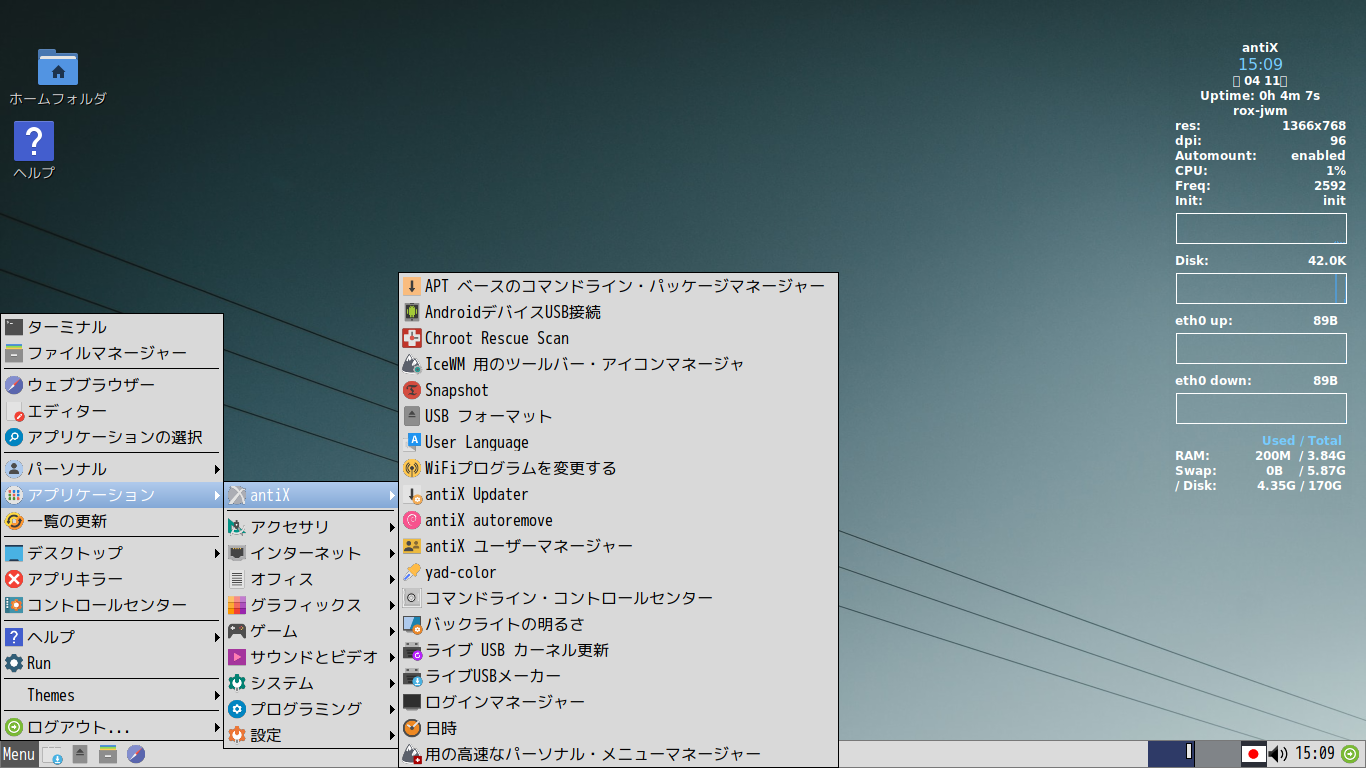Launch USB フォーマット
This screenshot has height=768, width=1366.
[x=618, y=416]
